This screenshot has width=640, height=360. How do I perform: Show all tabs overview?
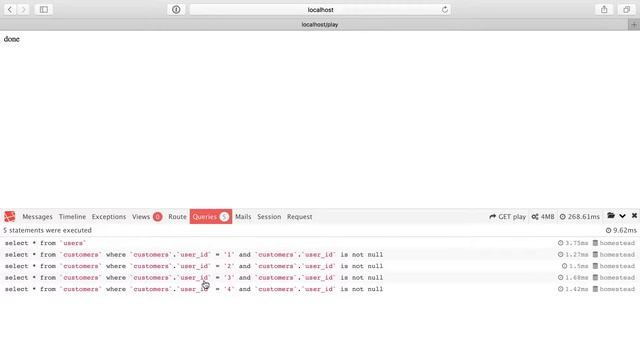(x=627, y=9)
